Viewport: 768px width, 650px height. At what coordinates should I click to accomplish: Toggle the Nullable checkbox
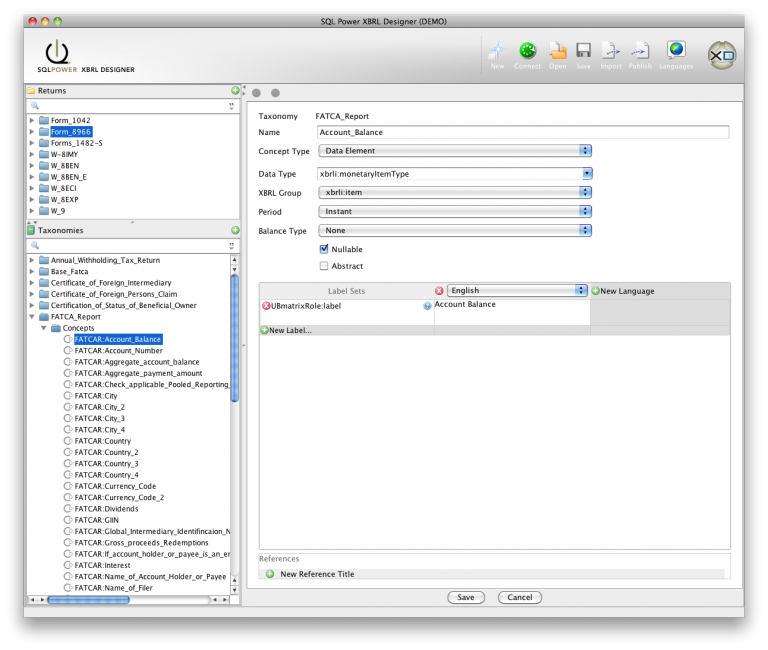(324, 249)
